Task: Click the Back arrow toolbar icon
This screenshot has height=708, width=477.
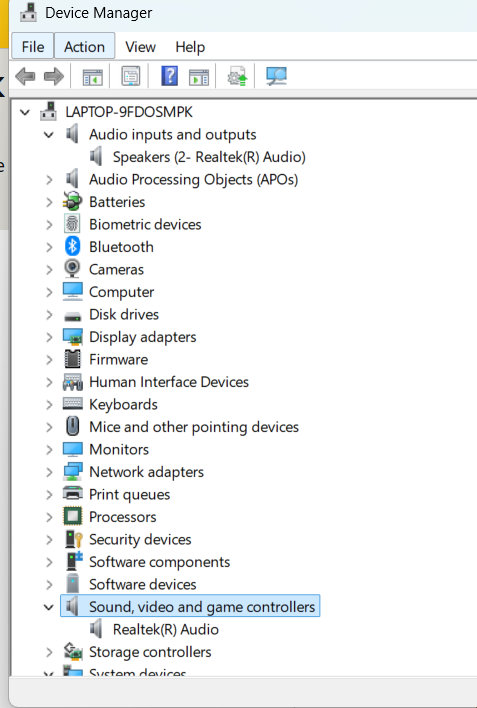Action: click(25, 76)
